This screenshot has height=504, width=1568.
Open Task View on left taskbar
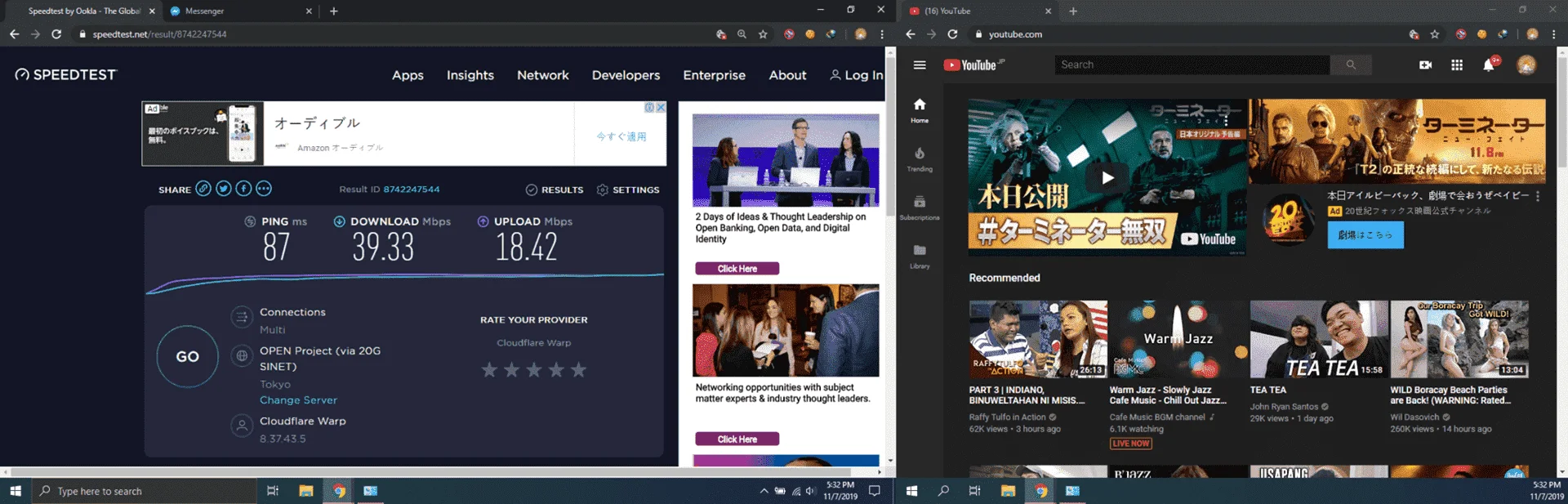click(273, 491)
